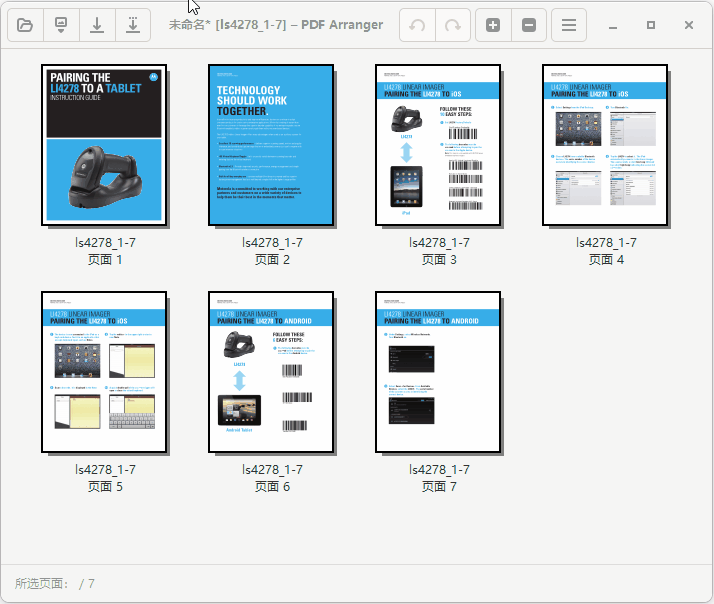Maximize the PDF Arranger window
The width and height of the screenshot is (714, 604).
[651, 25]
